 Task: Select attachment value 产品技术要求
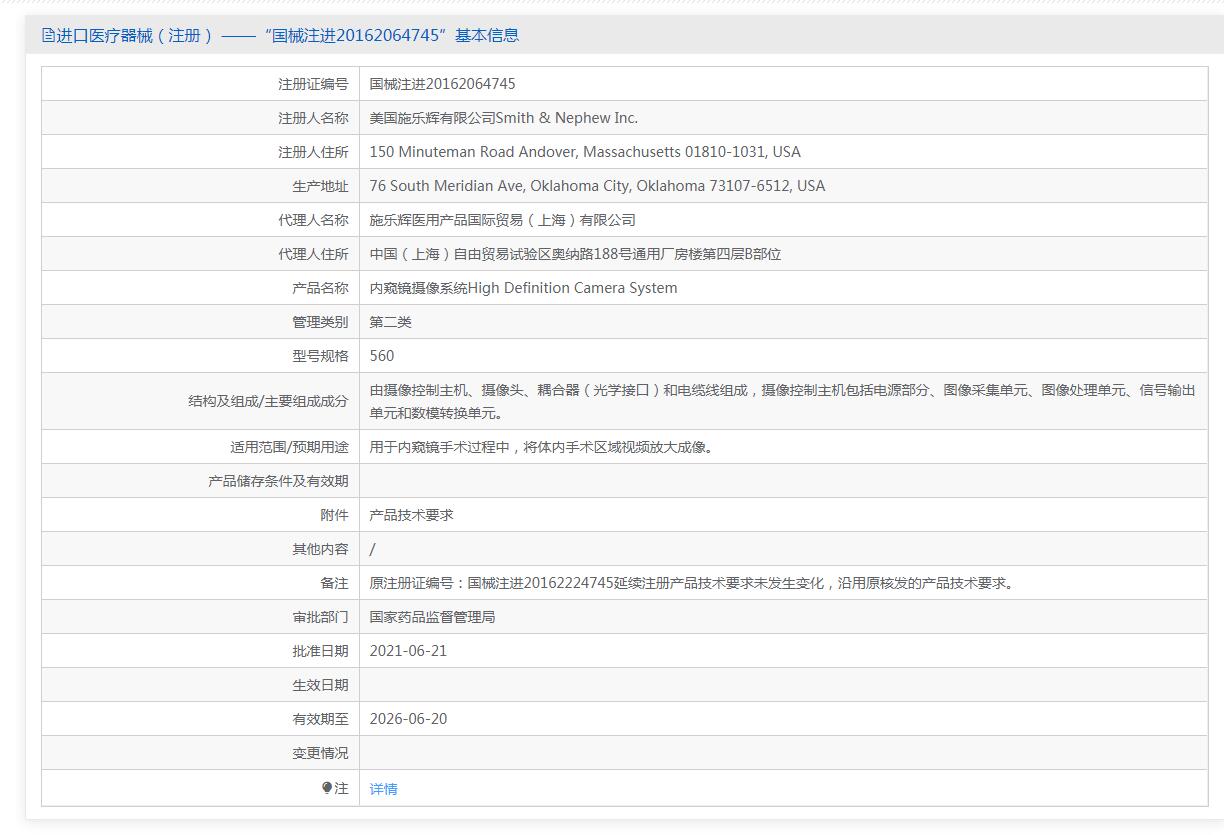[412, 515]
